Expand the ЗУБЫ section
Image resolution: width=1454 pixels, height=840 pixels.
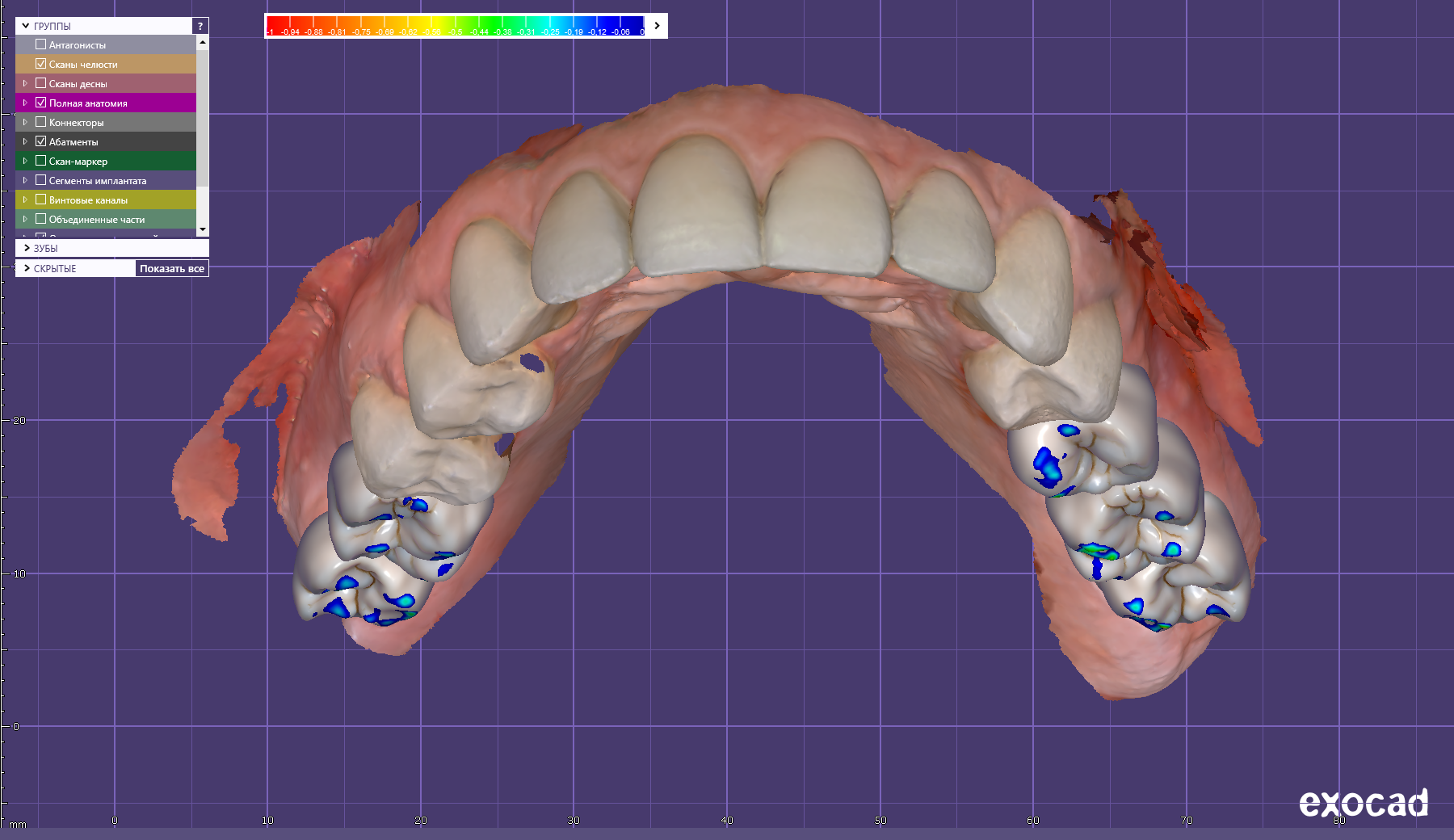(27, 248)
